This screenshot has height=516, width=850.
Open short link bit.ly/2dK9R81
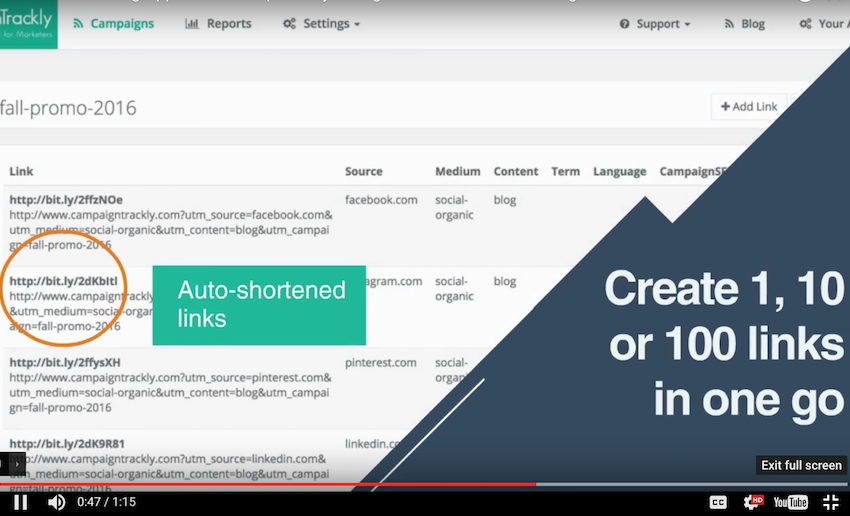click(67, 444)
